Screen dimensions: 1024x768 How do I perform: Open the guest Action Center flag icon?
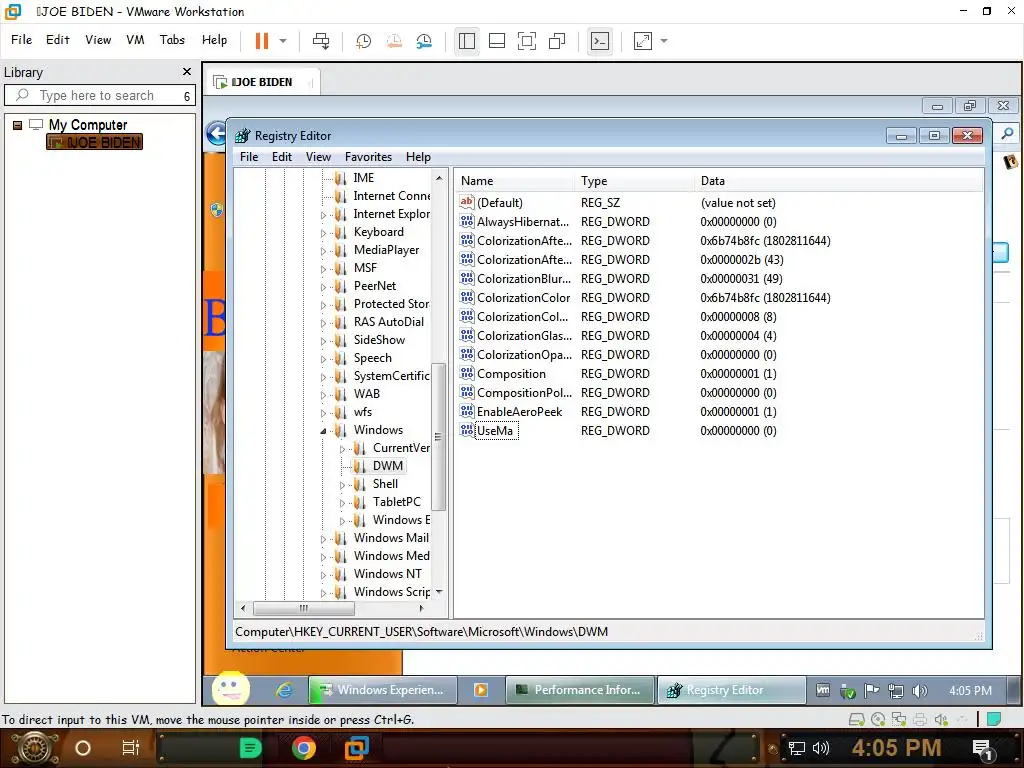pyautogui.click(x=871, y=690)
